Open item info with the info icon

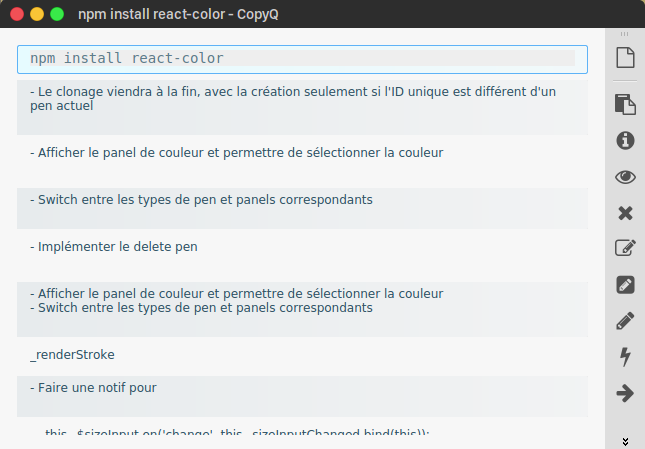point(626,140)
